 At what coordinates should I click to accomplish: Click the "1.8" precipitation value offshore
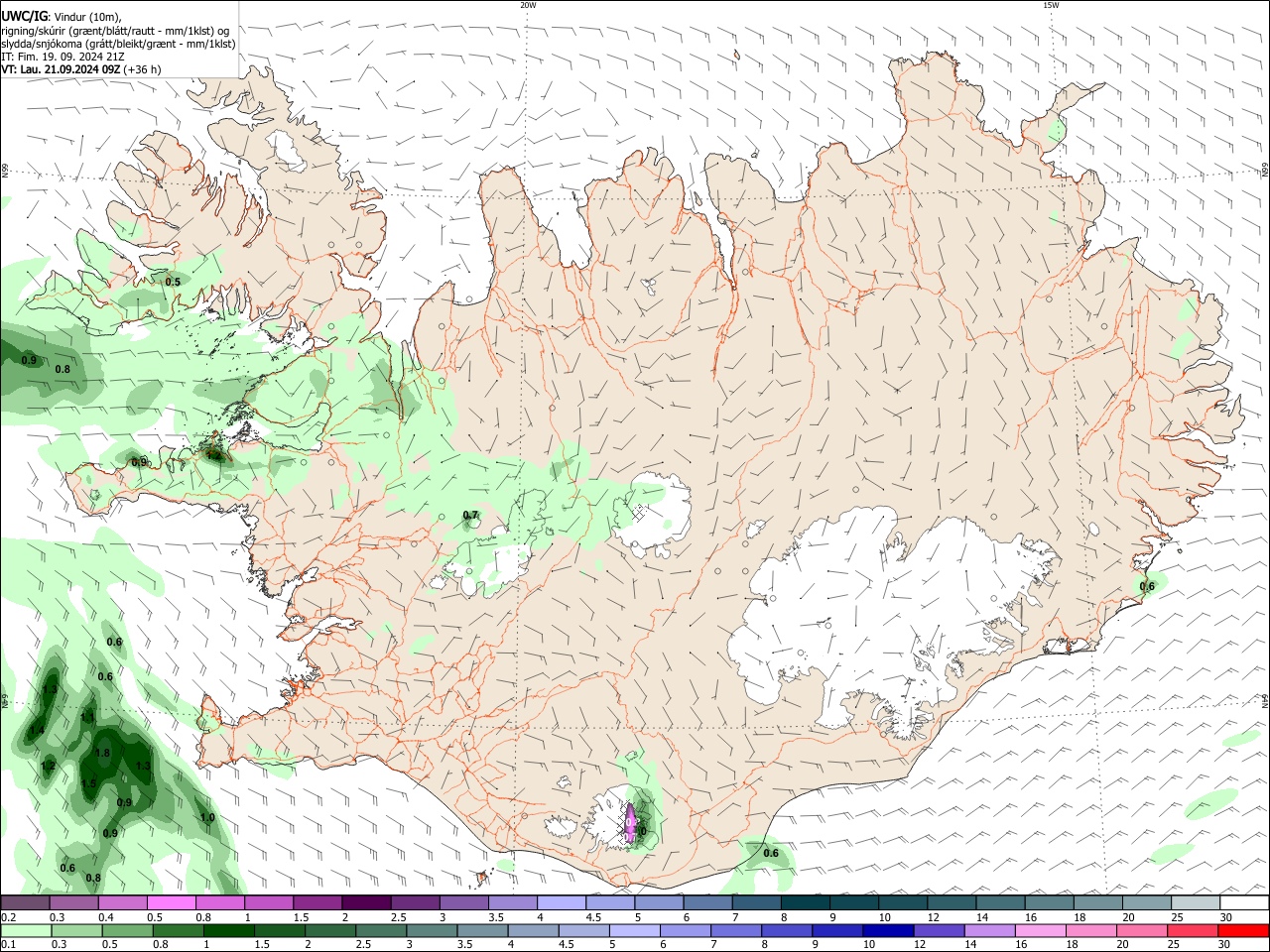[102, 753]
